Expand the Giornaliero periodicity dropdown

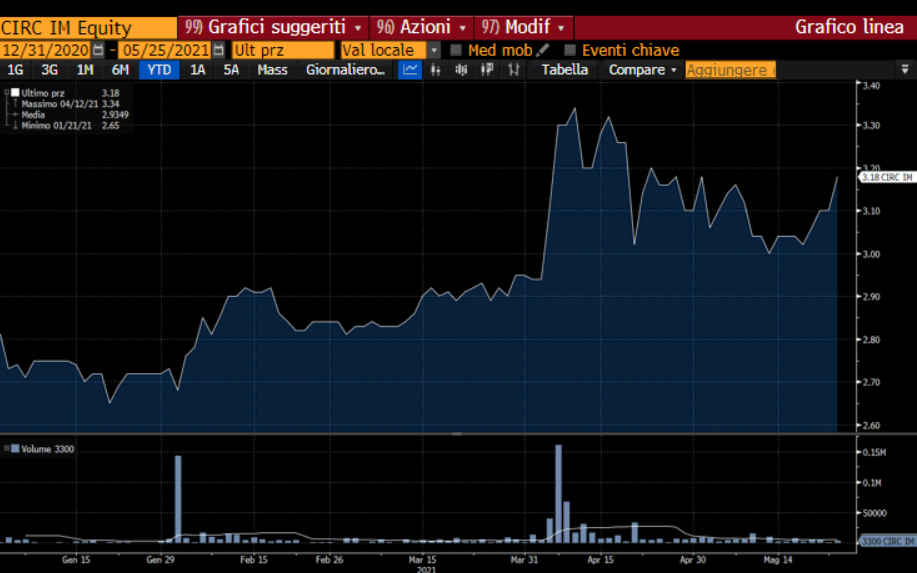[346, 70]
